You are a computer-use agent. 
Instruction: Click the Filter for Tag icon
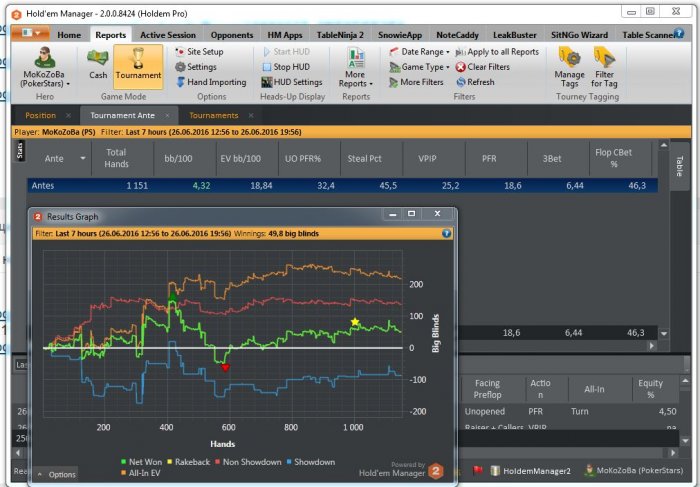604,67
